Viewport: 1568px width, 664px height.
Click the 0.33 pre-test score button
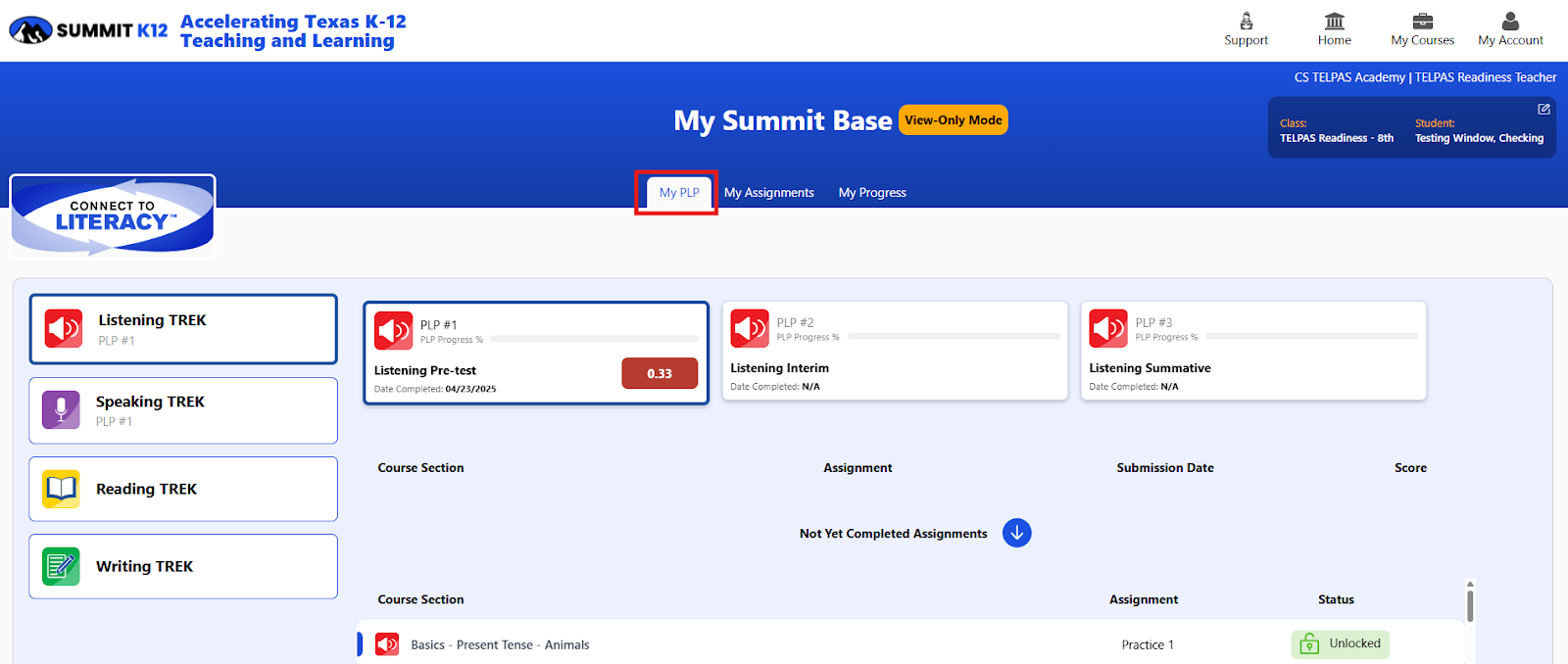click(660, 373)
